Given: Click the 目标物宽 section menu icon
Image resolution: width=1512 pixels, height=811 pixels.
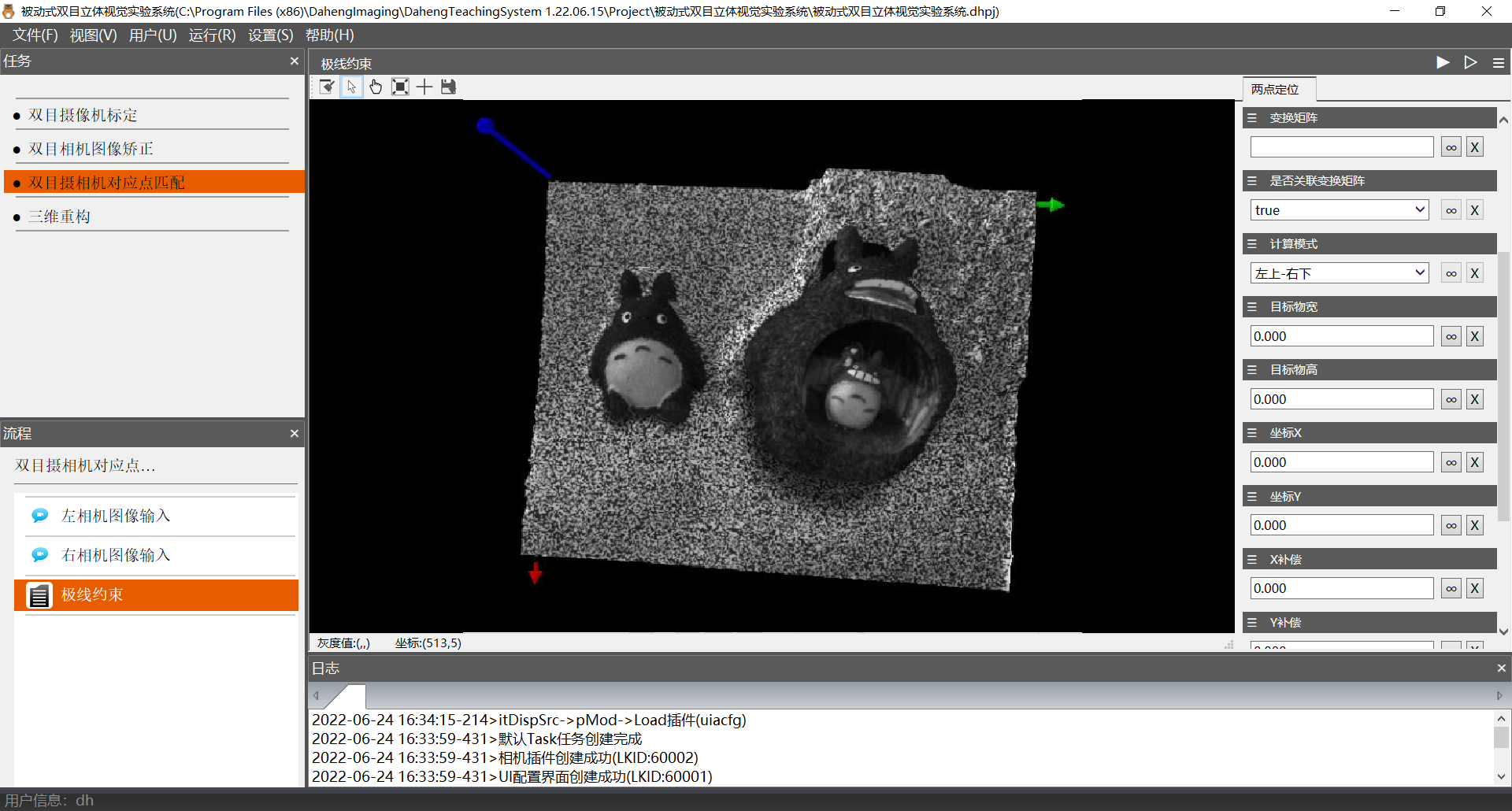Looking at the screenshot, I should [x=1252, y=307].
